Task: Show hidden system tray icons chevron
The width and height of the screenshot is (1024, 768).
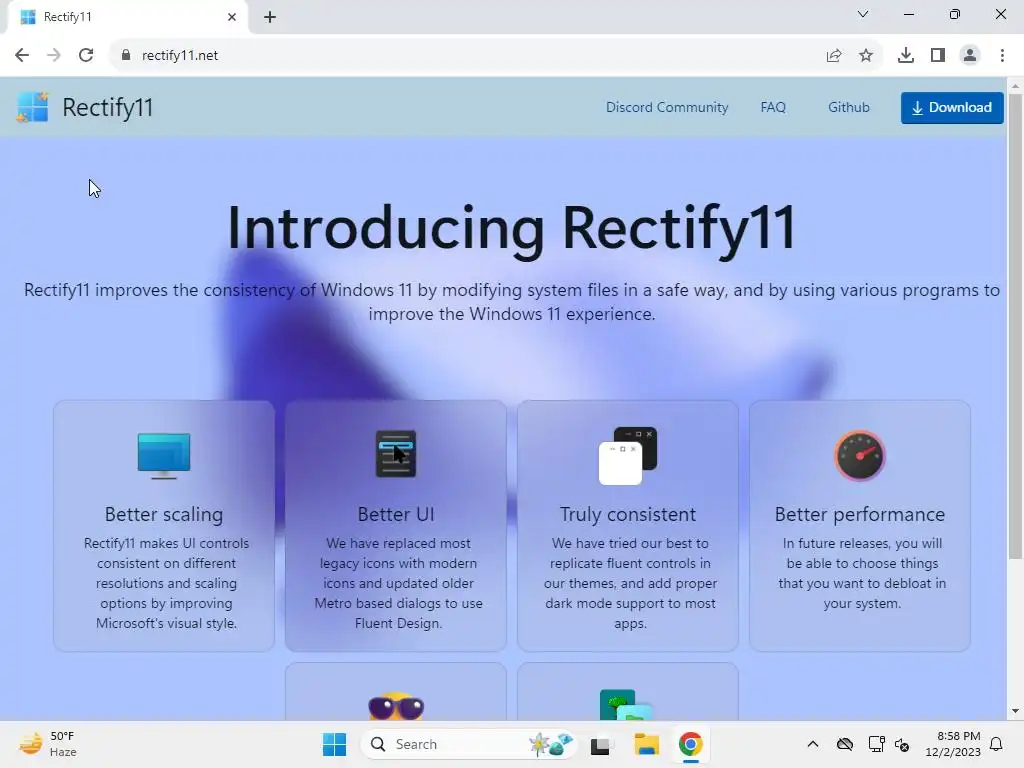Action: point(812,744)
